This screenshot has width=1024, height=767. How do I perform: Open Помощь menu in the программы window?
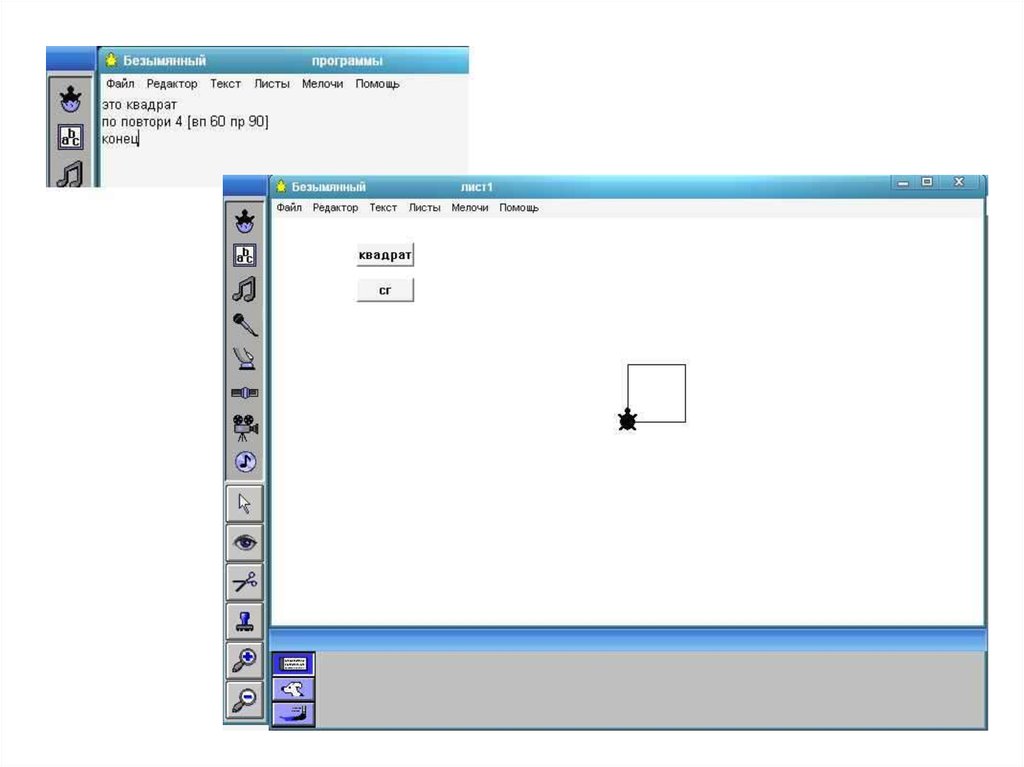[377, 84]
